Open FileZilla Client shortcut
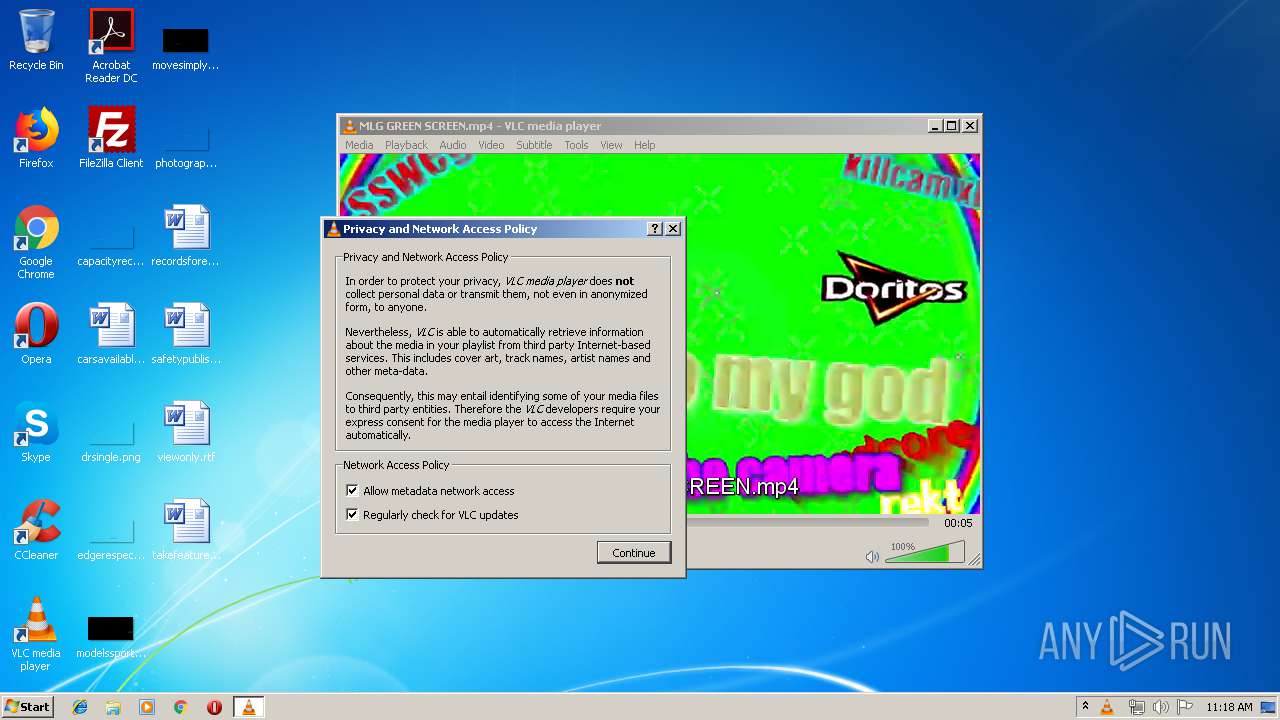Image resolution: width=1280 pixels, height=720 pixels. tap(111, 138)
